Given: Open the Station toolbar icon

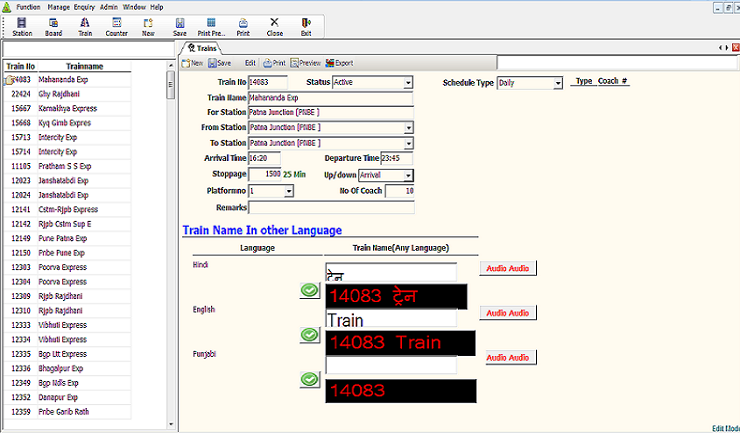Looking at the screenshot, I should 21,26.
